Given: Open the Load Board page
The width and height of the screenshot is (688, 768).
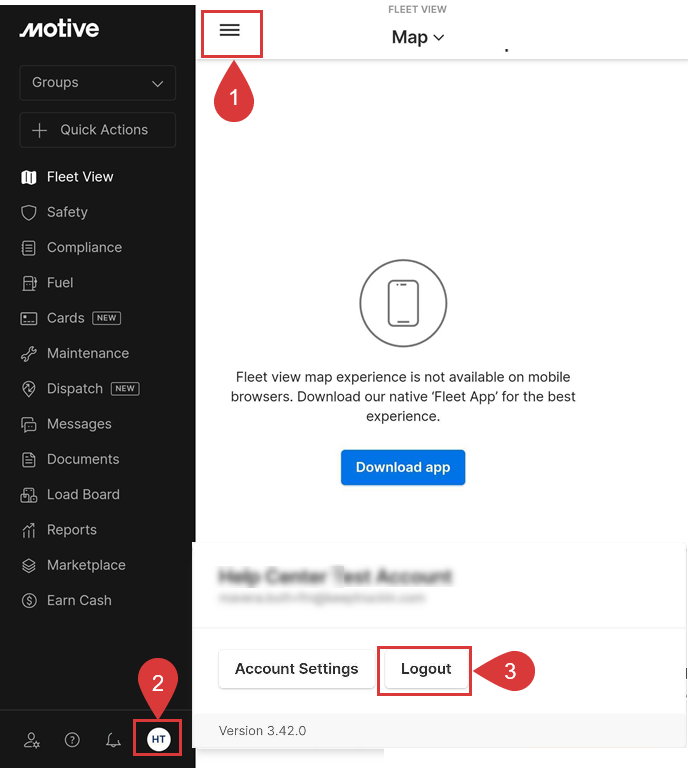Looking at the screenshot, I should 83,494.
